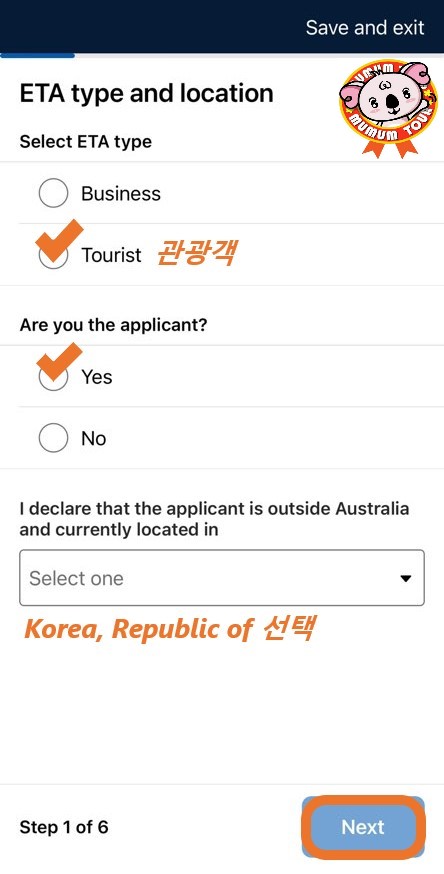Click the Yes label text
Viewport: 444px width, 874px height.
97,377
